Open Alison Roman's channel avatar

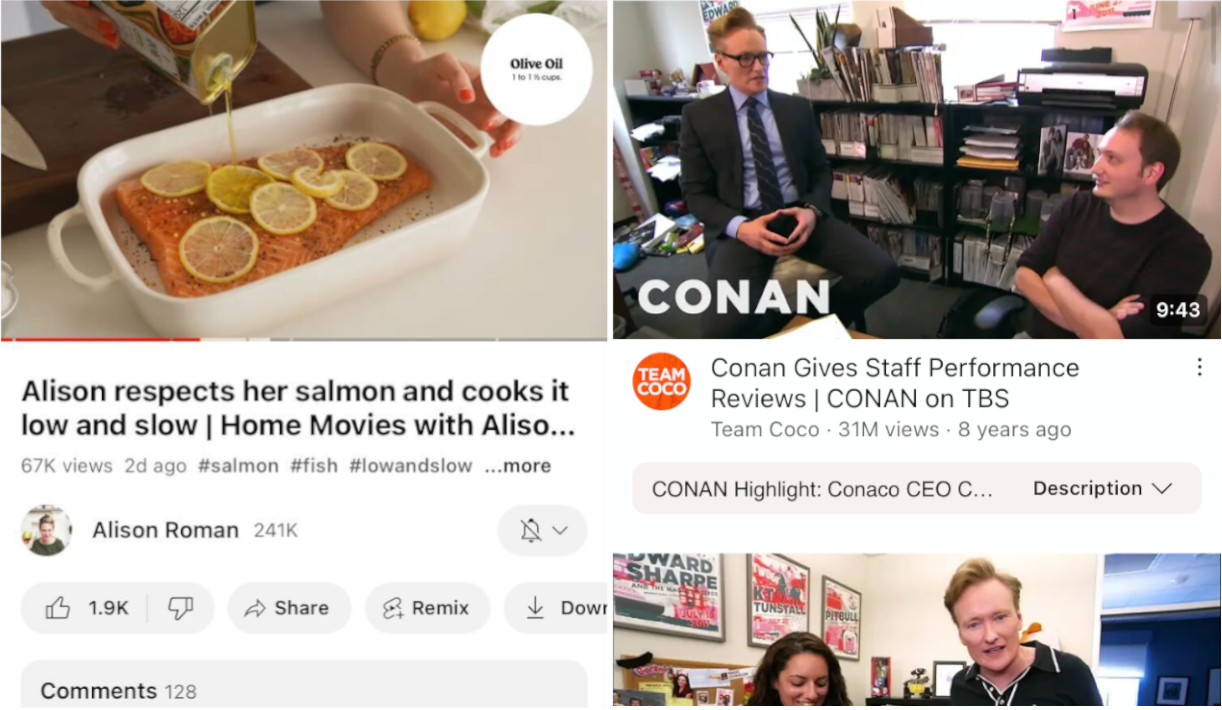point(47,530)
